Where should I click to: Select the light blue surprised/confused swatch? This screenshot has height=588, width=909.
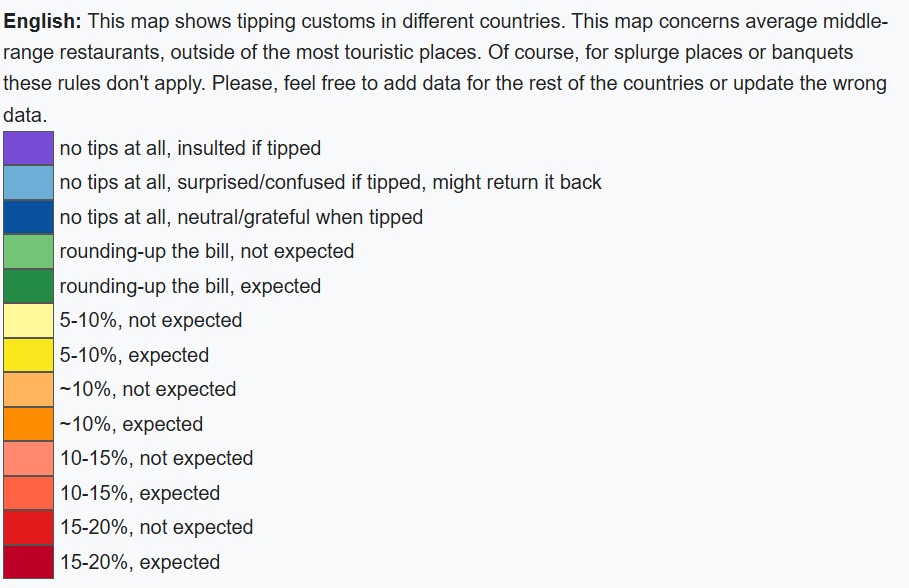pos(28,182)
